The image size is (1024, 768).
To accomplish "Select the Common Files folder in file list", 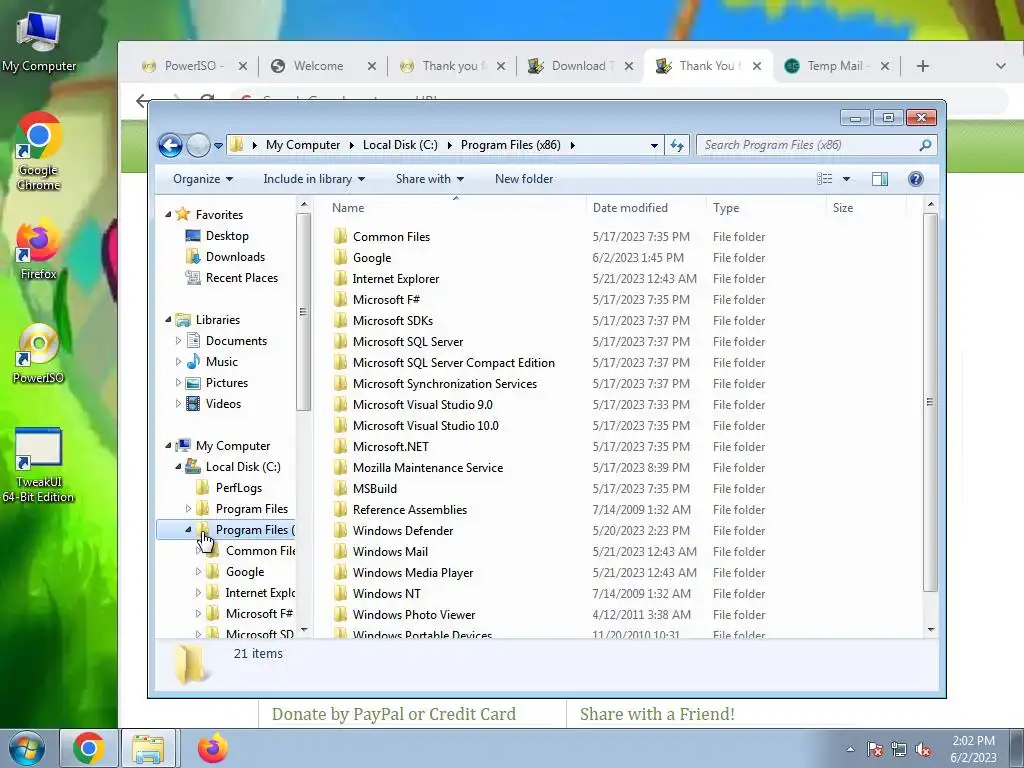I will coord(391,236).
